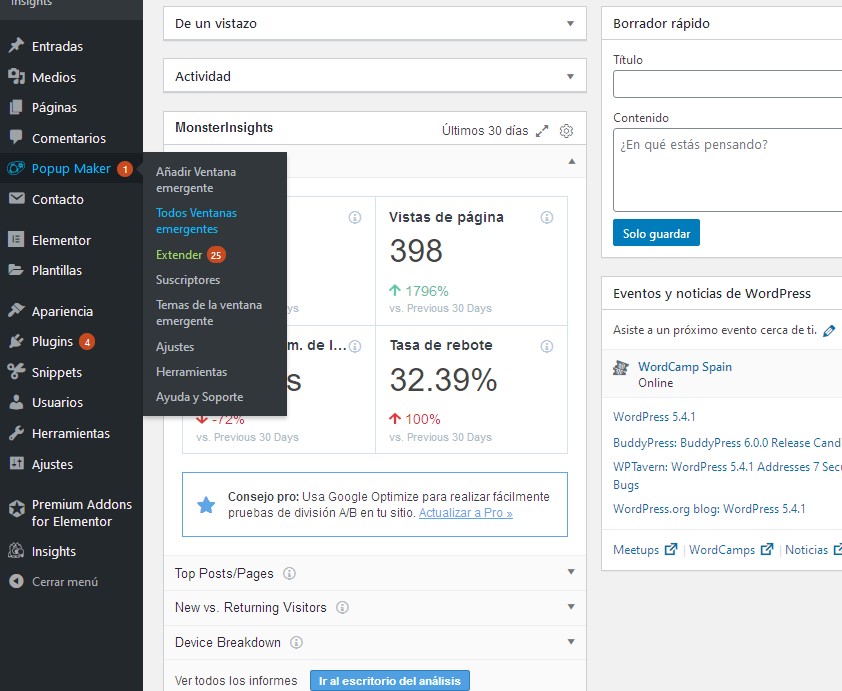Expand MonsterInsights widget to full width

[542, 130]
